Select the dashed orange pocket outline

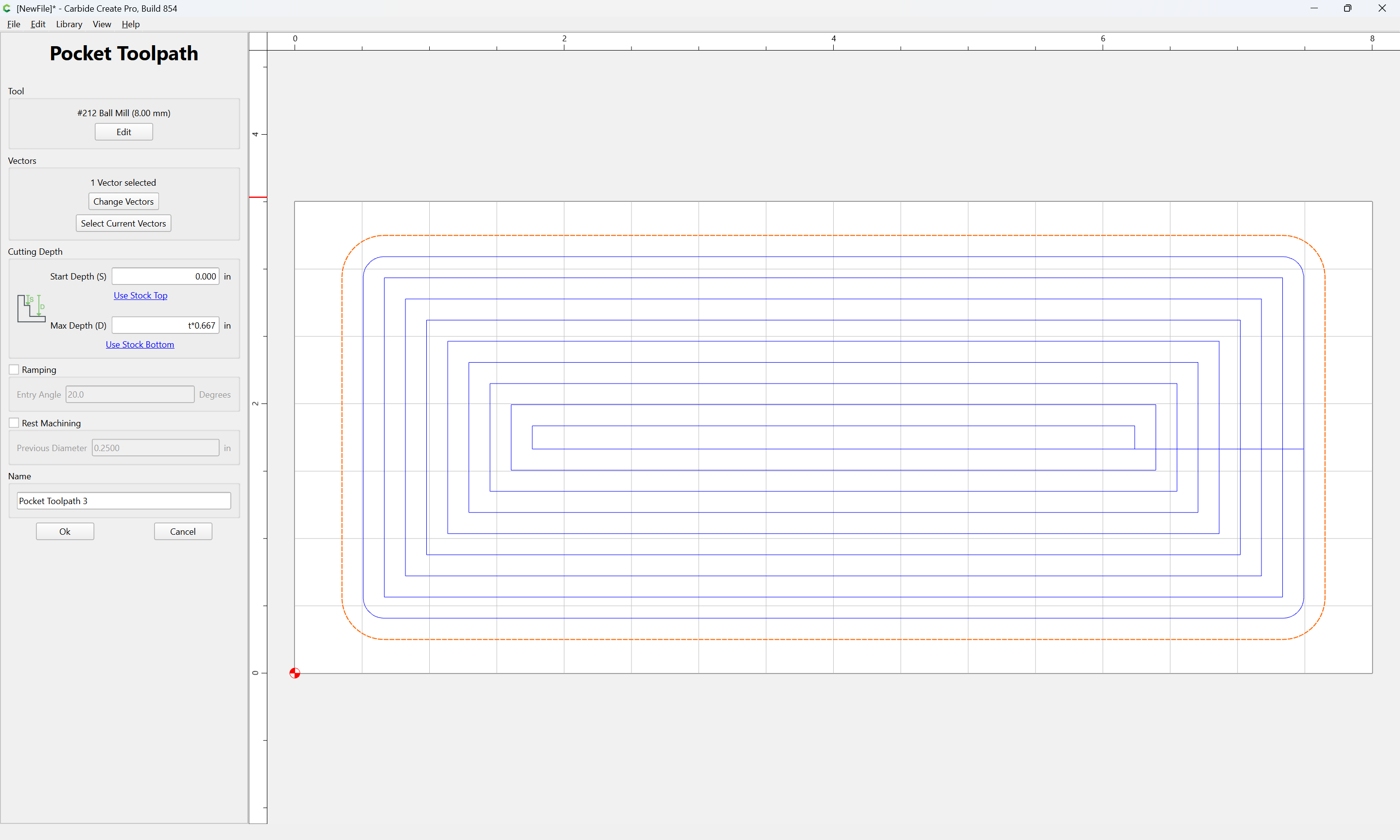tap(833, 235)
